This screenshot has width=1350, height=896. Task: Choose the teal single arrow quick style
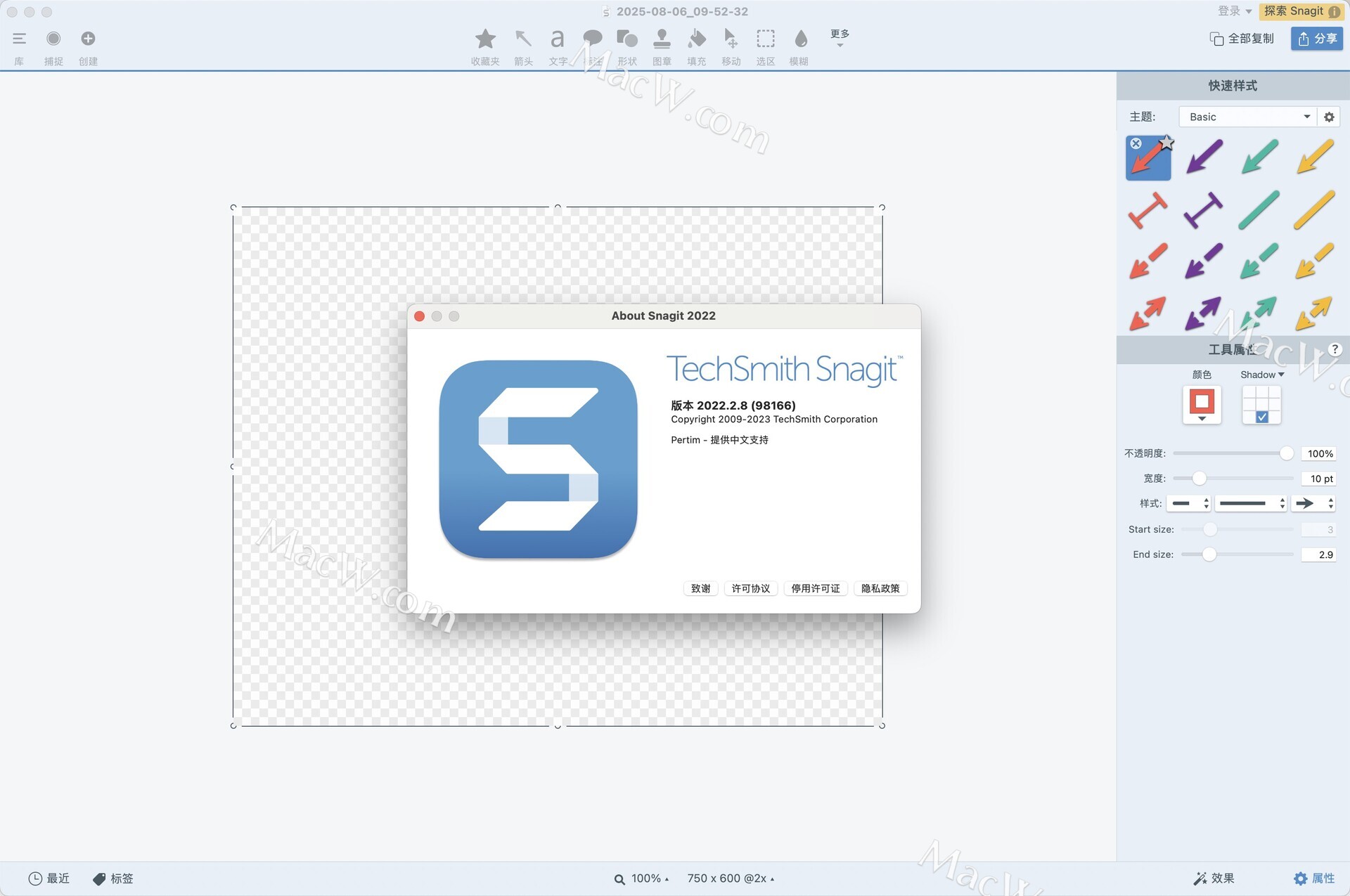tap(1259, 157)
